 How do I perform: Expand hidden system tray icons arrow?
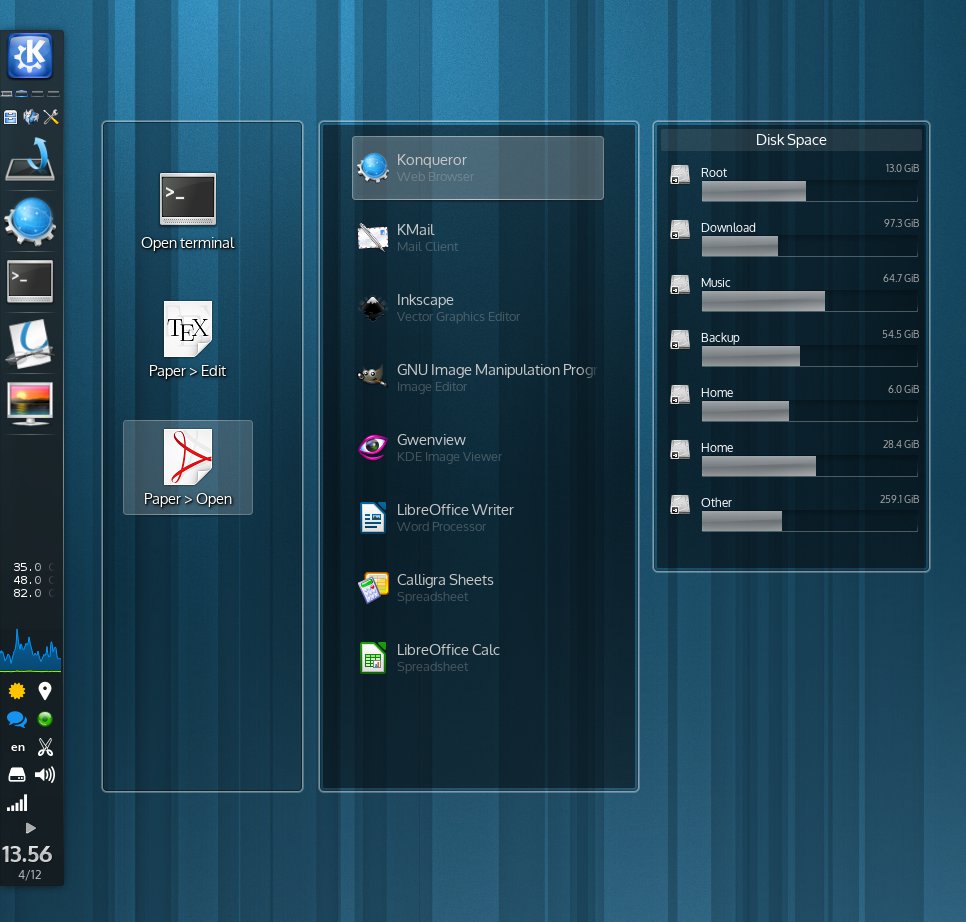pyautogui.click(x=31, y=828)
